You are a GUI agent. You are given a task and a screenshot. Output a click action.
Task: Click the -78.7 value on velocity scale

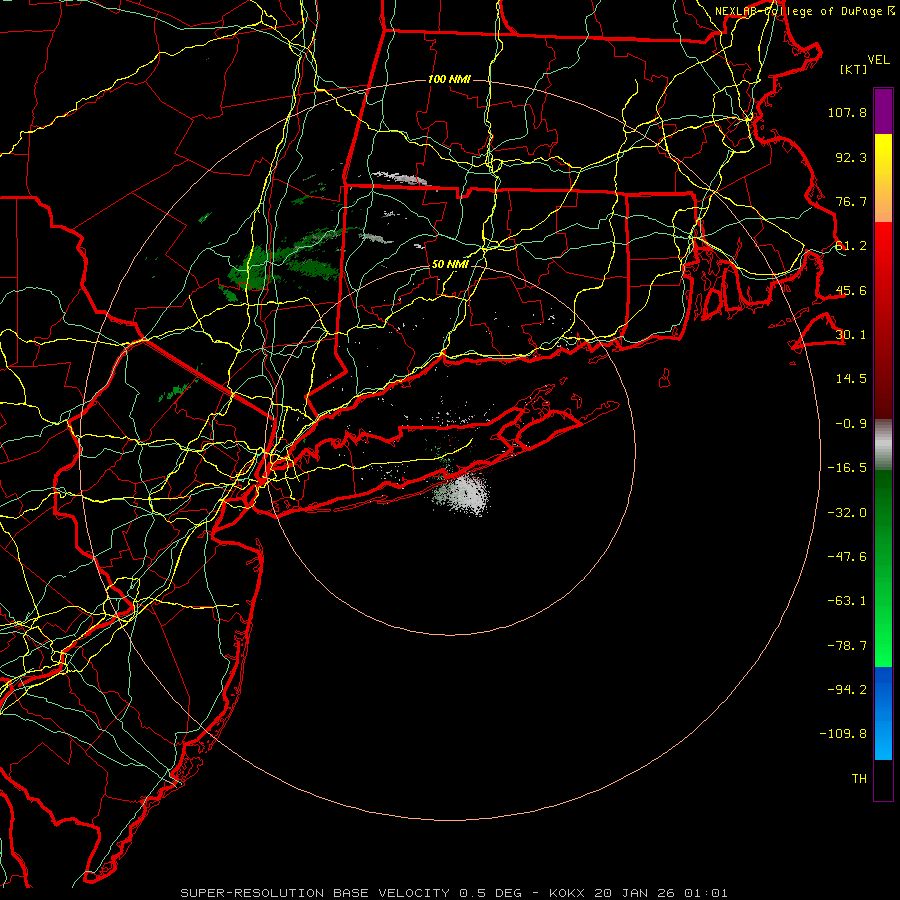pyautogui.click(x=847, y=646)
